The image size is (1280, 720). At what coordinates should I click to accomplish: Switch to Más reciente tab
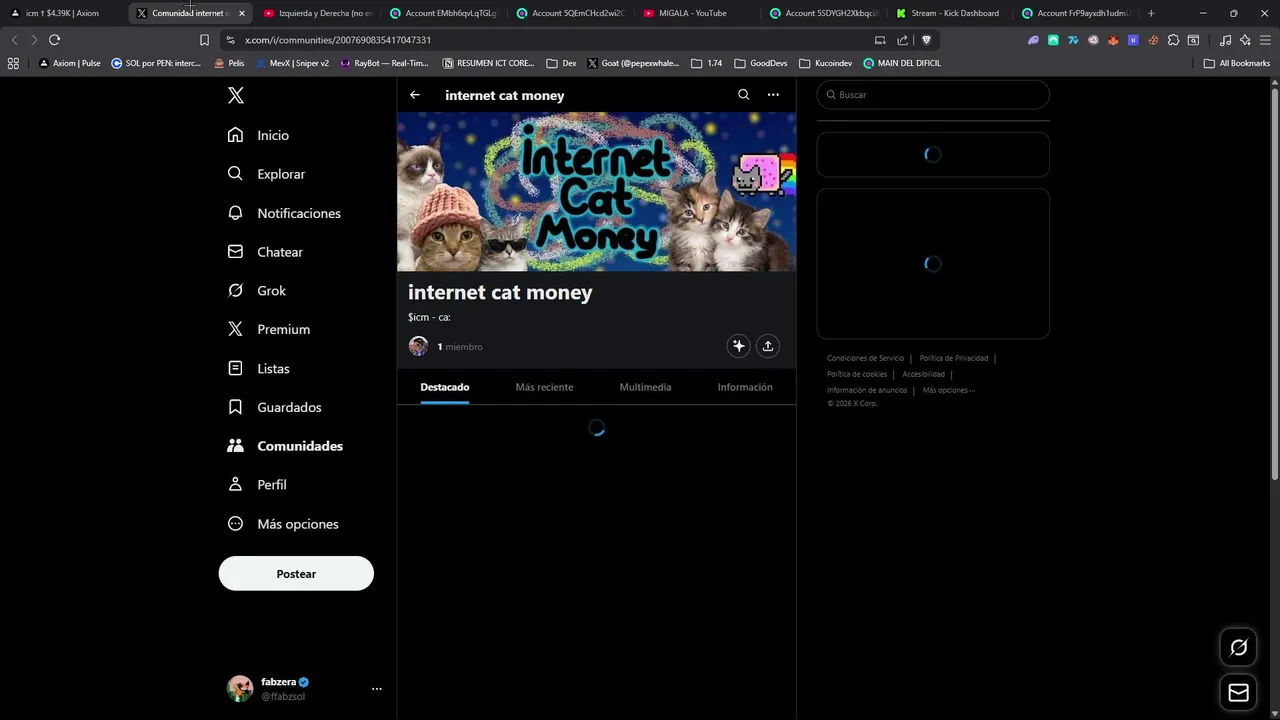coord(544,387)
